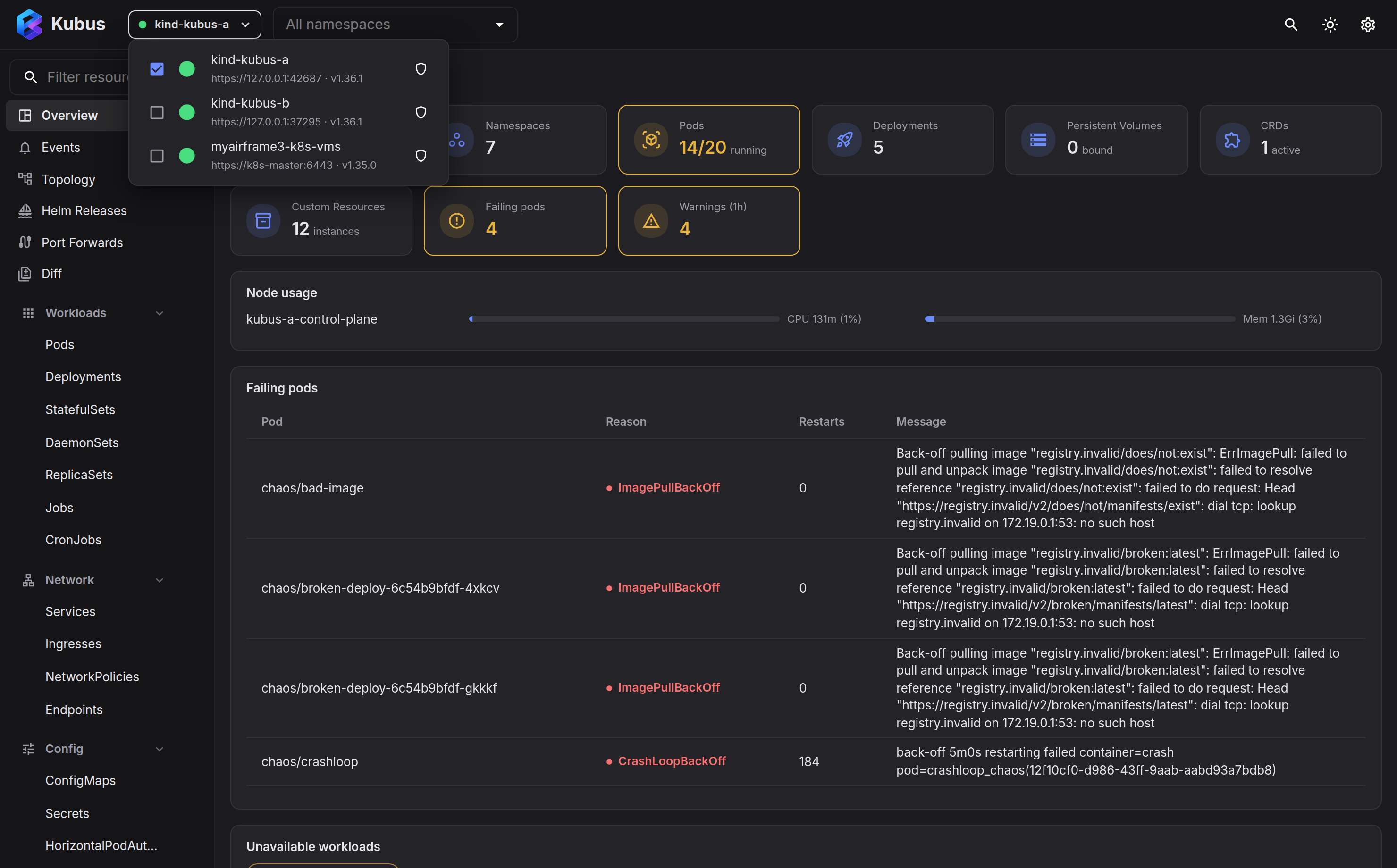Viewport: 1397px width, 868px height.
Task: Open settings gear icon
Action: (1368, 24)
